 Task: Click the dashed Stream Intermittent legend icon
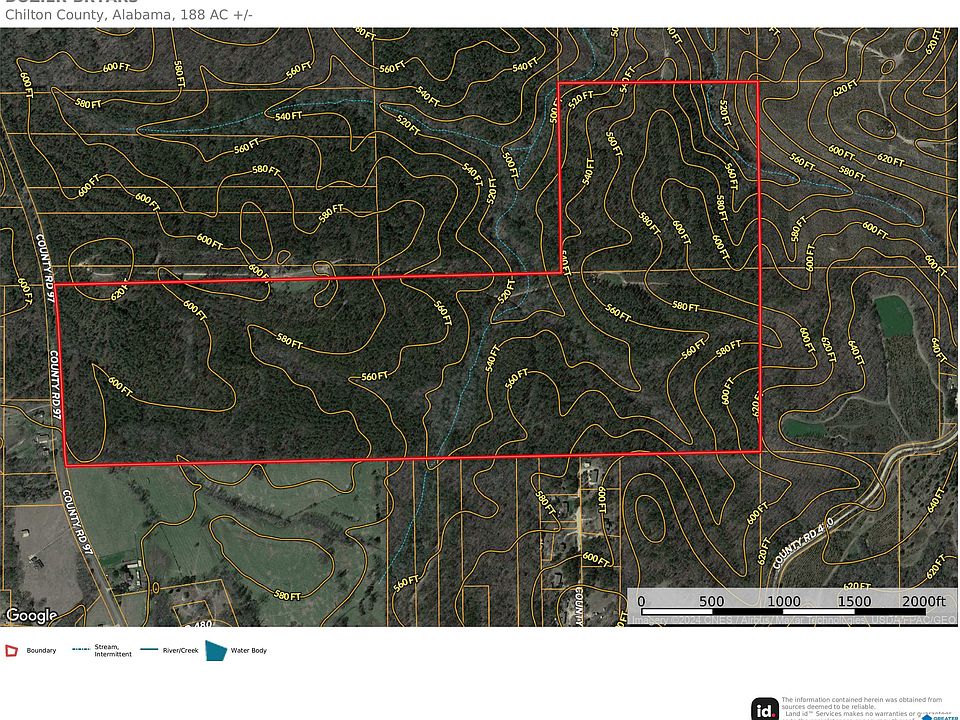coord(81,650)
